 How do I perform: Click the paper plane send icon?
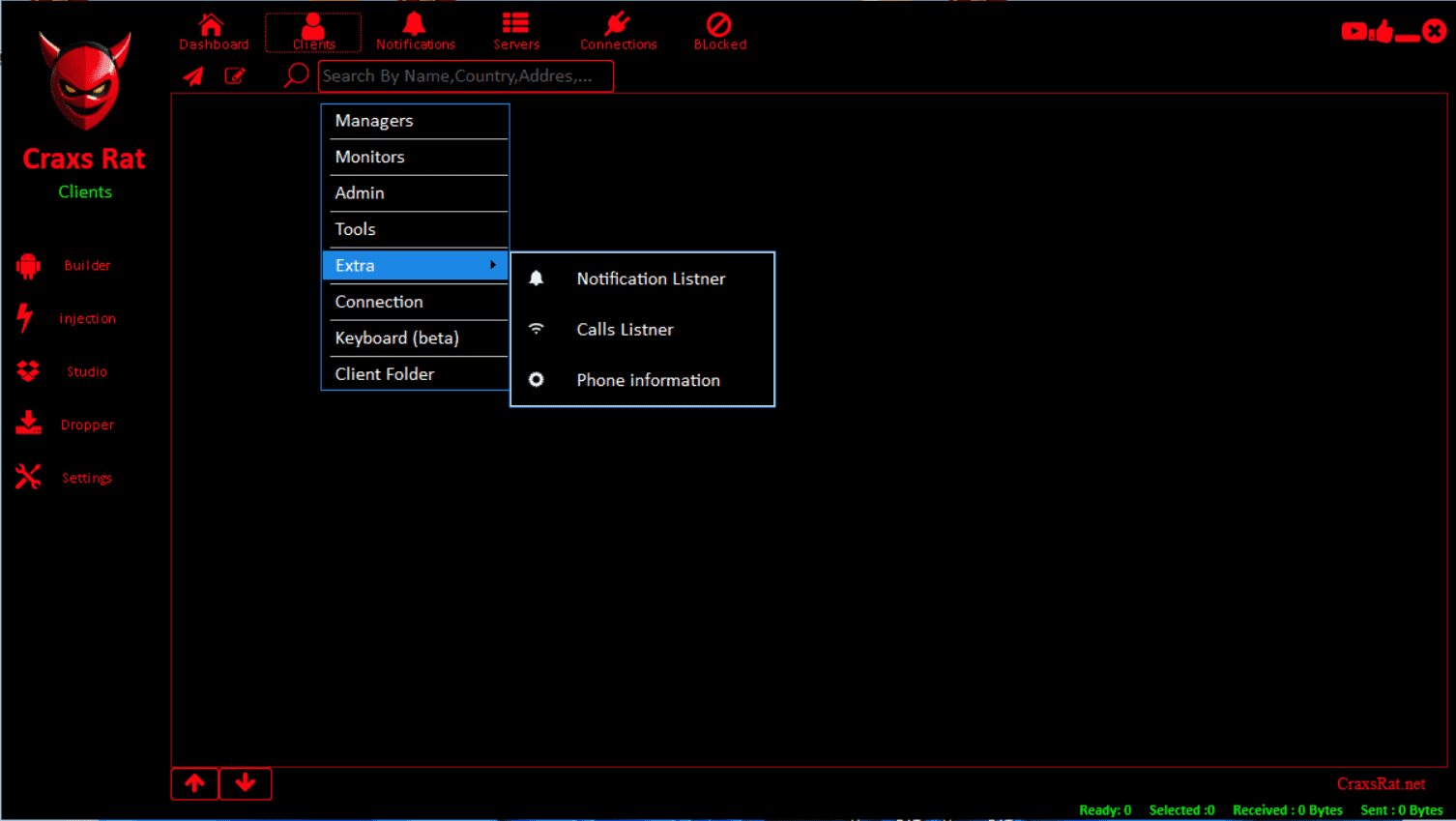(x=194, y=76)
